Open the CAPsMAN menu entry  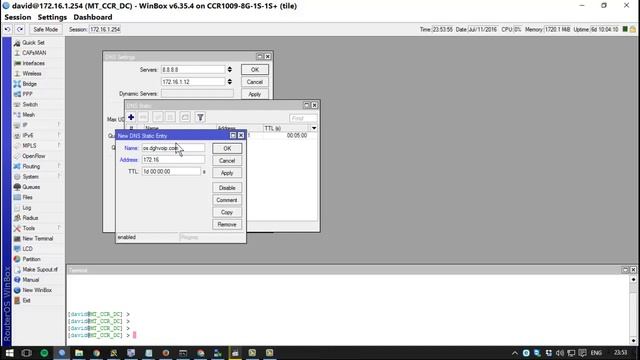tap(34, 53)
